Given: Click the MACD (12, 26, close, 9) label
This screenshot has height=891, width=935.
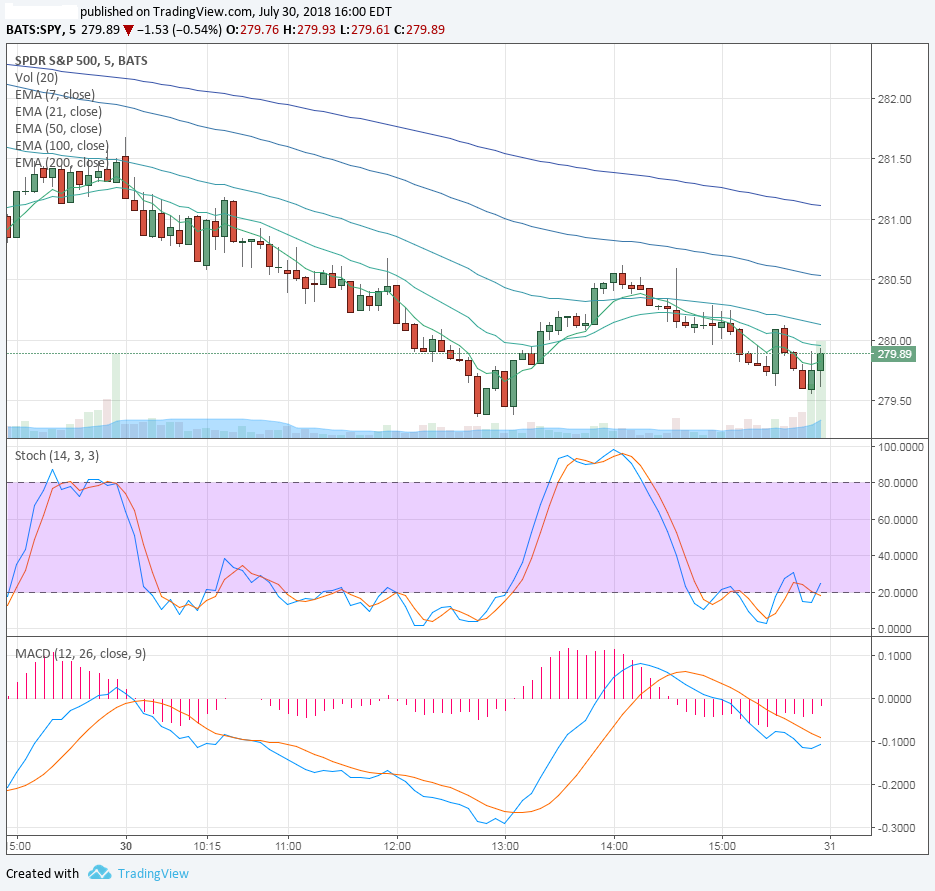Looking at the screenshot, I should point(81,654).
